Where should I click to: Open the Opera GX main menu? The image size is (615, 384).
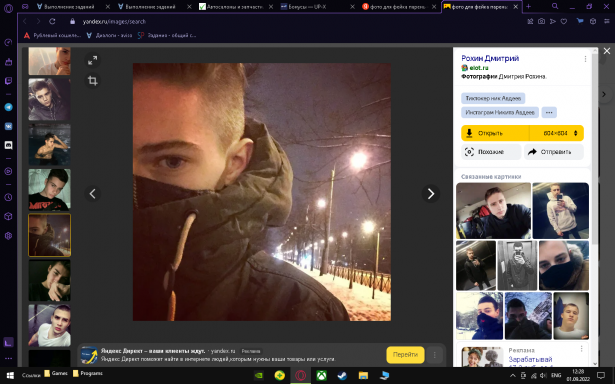point(8,8)
